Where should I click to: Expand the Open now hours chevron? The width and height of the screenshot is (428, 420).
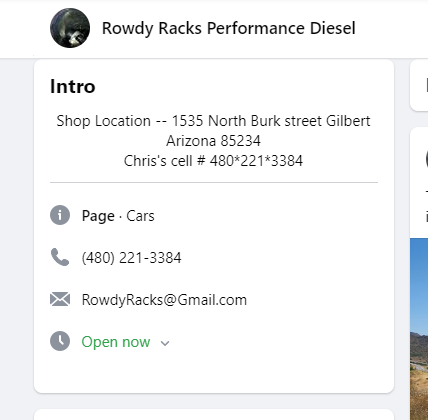pos(165,343)
